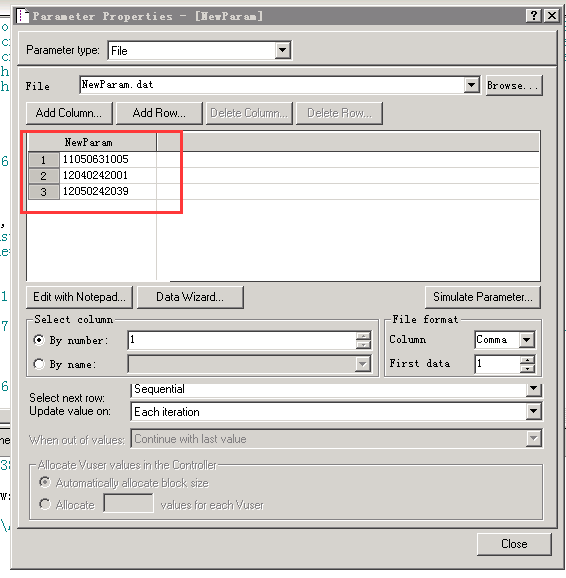Click the Add Row button
This screenshot has height=578, width=566.
159,113
